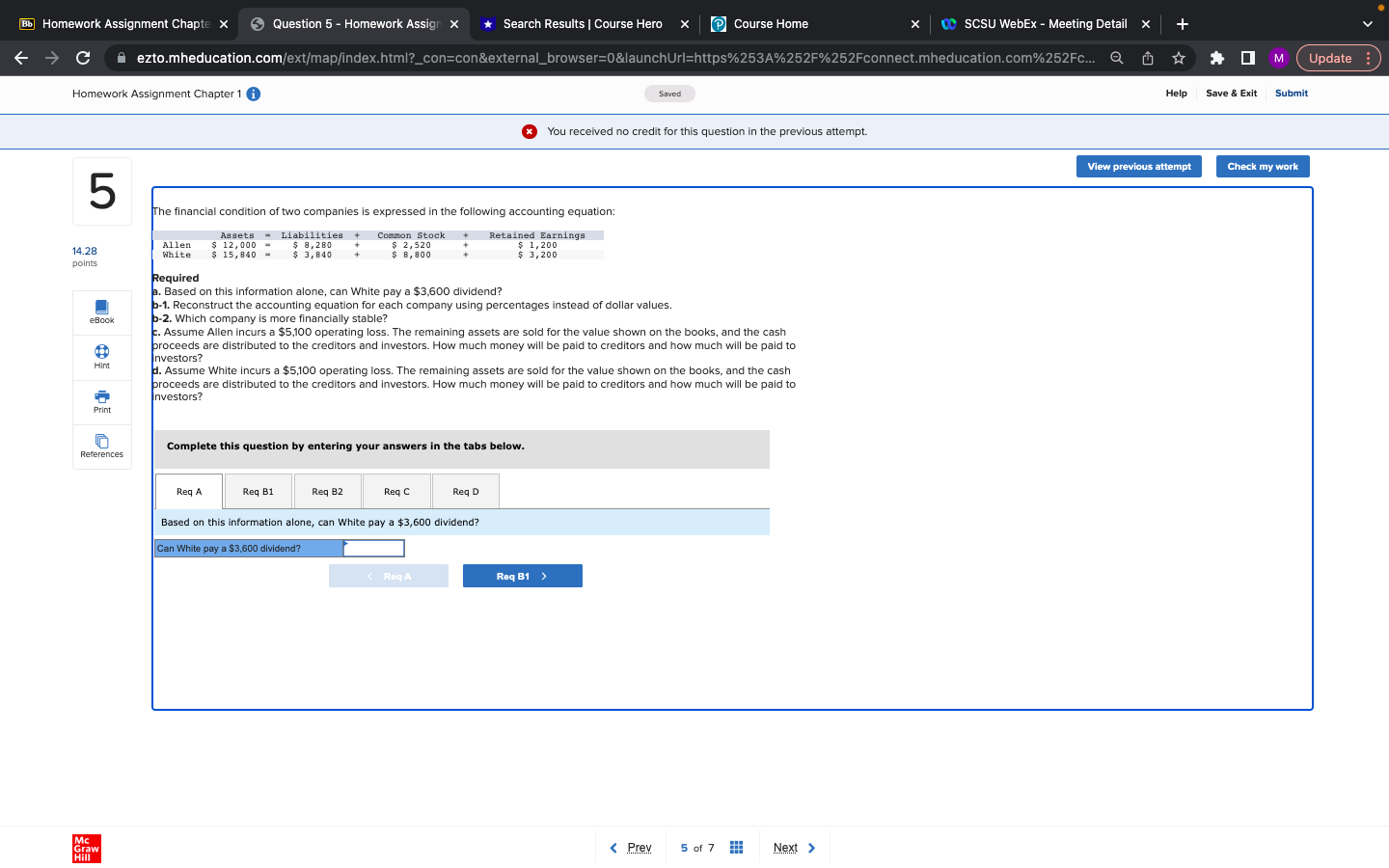Viewport: 1389px width, 868px height.
Task: Click the Req B1 navigation button
Action: (522, 575)
